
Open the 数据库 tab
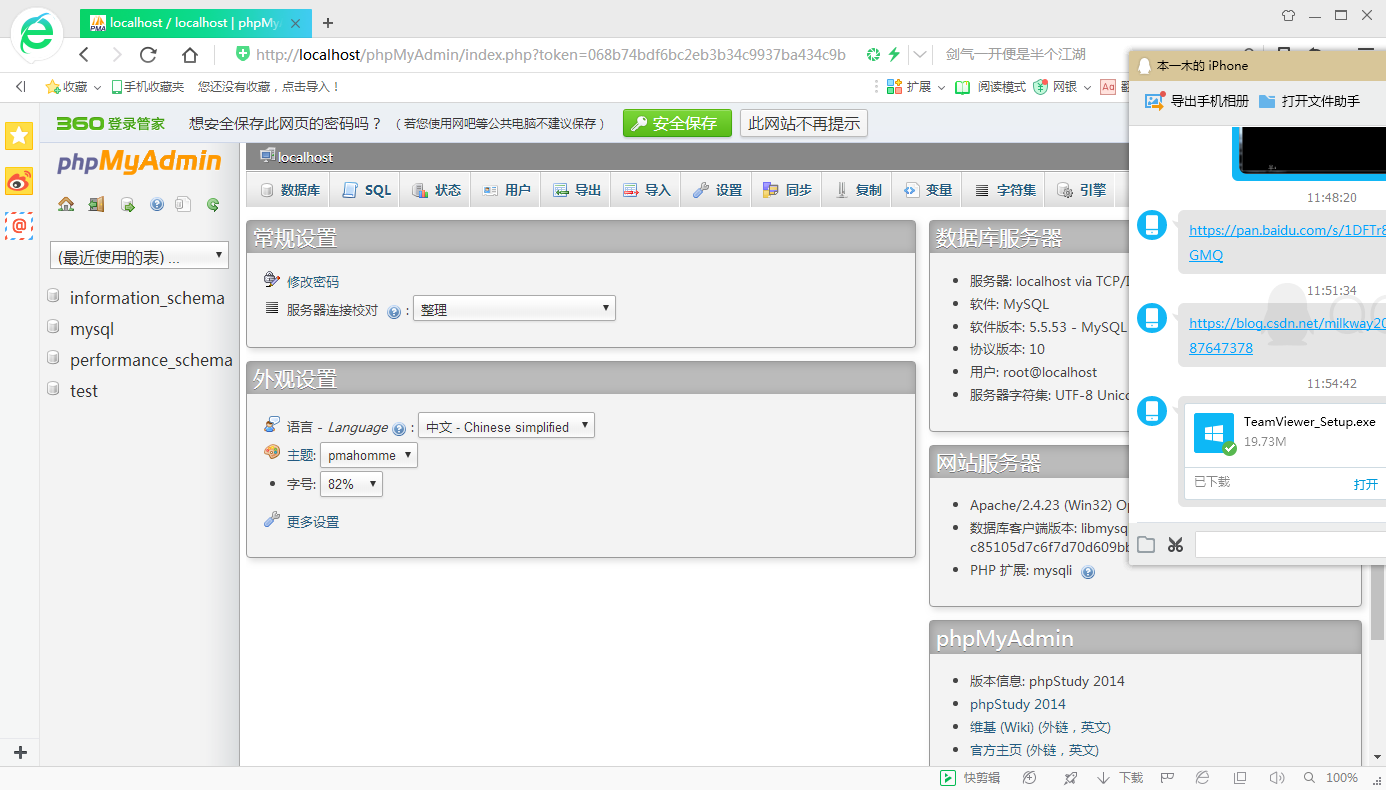click(290, 190)
